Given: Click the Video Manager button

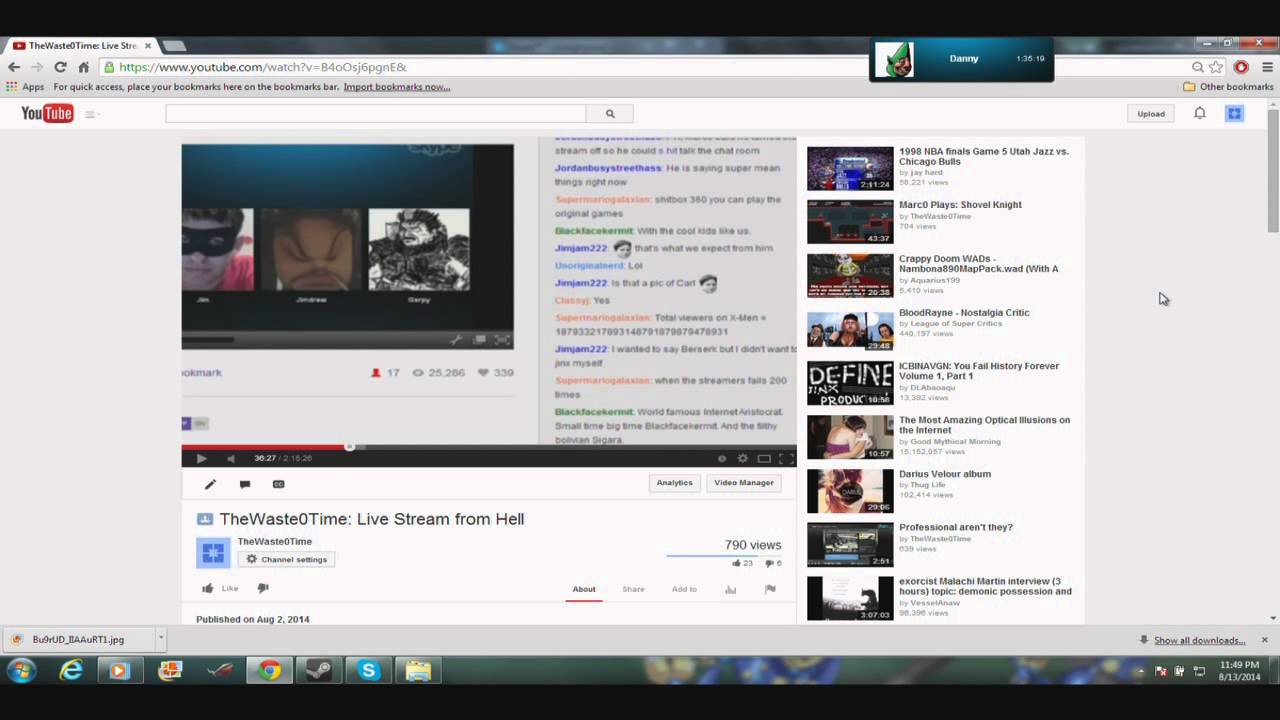Looking at the screenshot, I should coord(744,483).
